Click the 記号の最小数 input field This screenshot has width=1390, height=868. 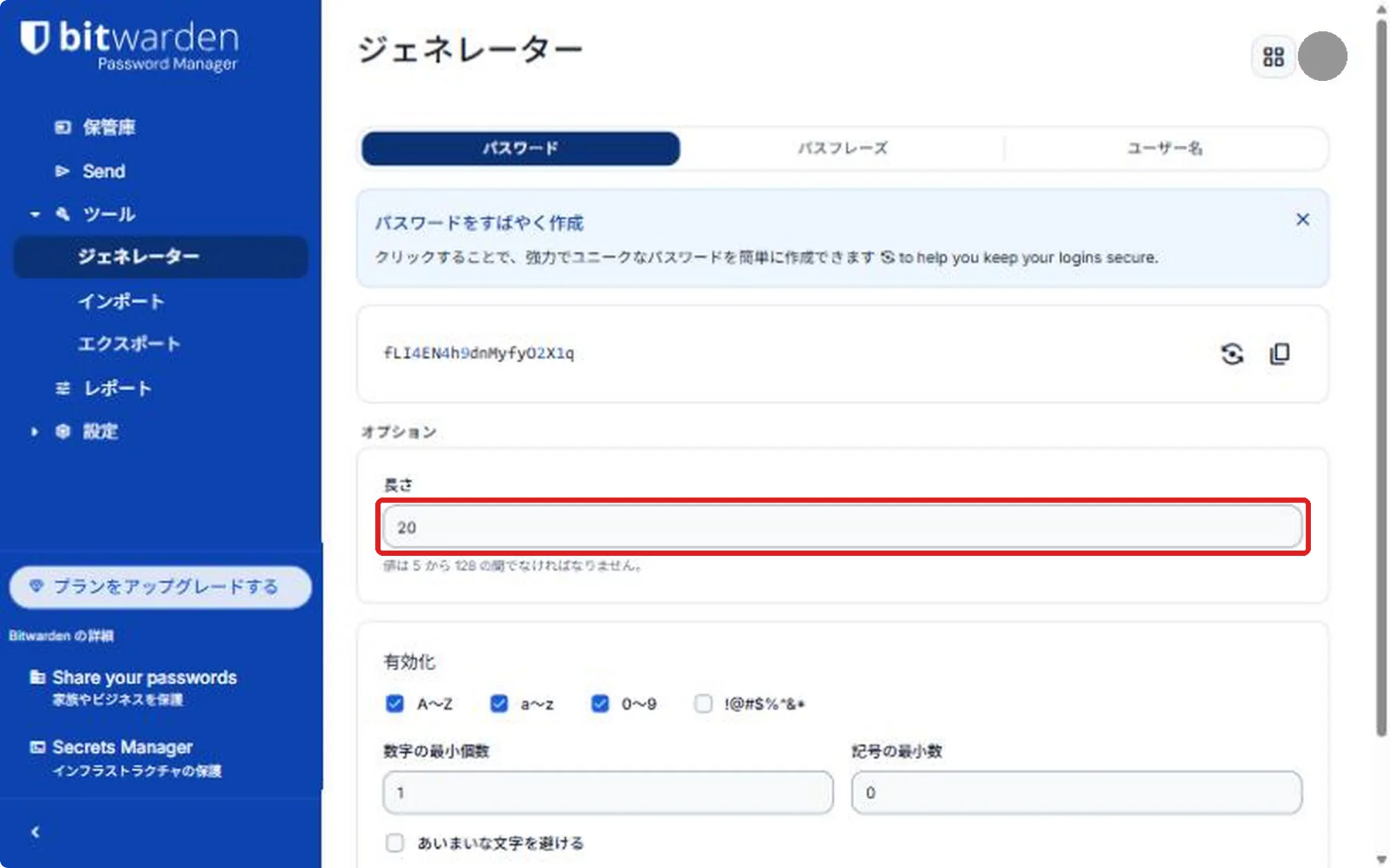[x=1076, y=793]
